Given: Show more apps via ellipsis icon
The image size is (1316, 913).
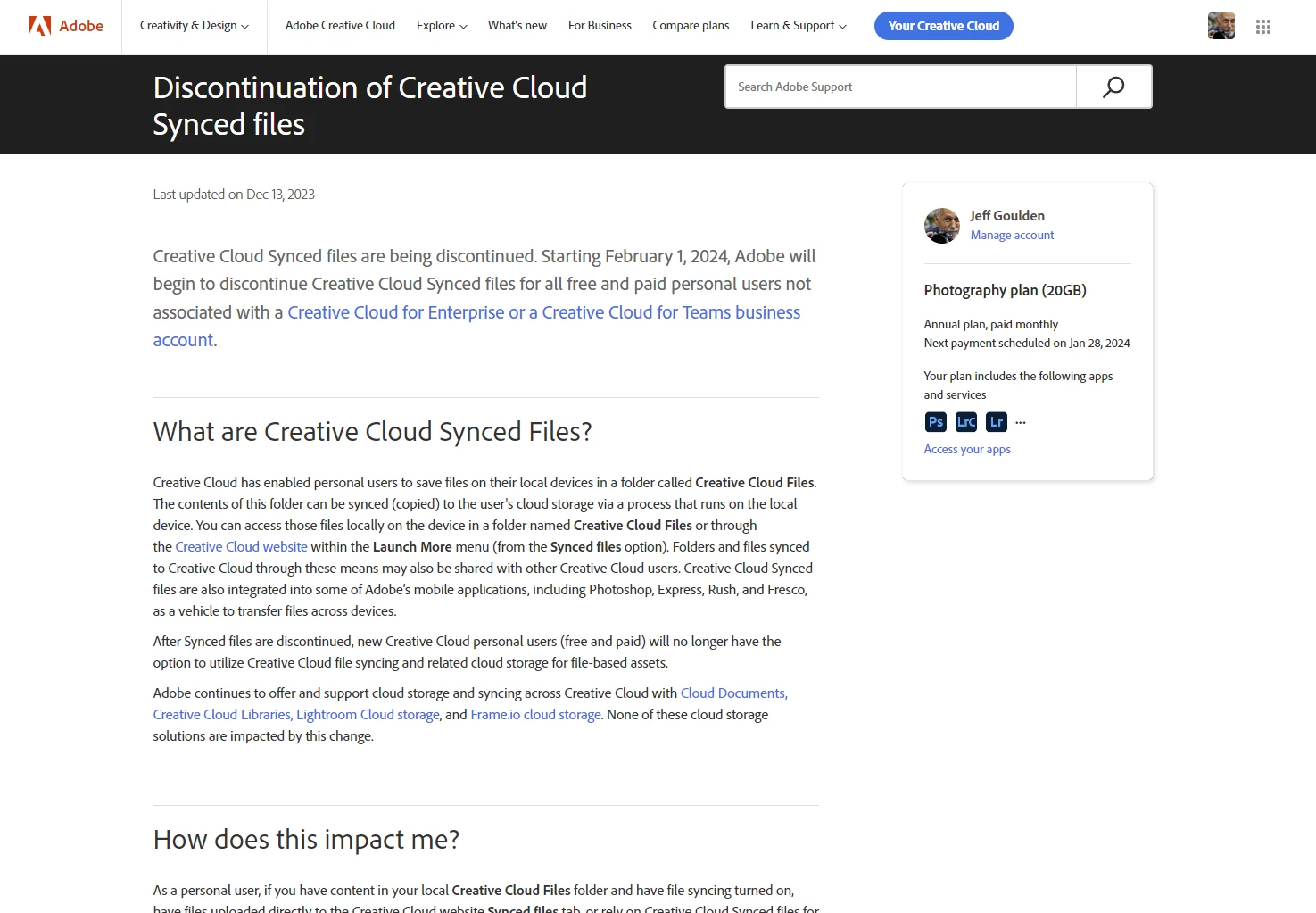Looking at the screenshot, I should click(1021, 422).
